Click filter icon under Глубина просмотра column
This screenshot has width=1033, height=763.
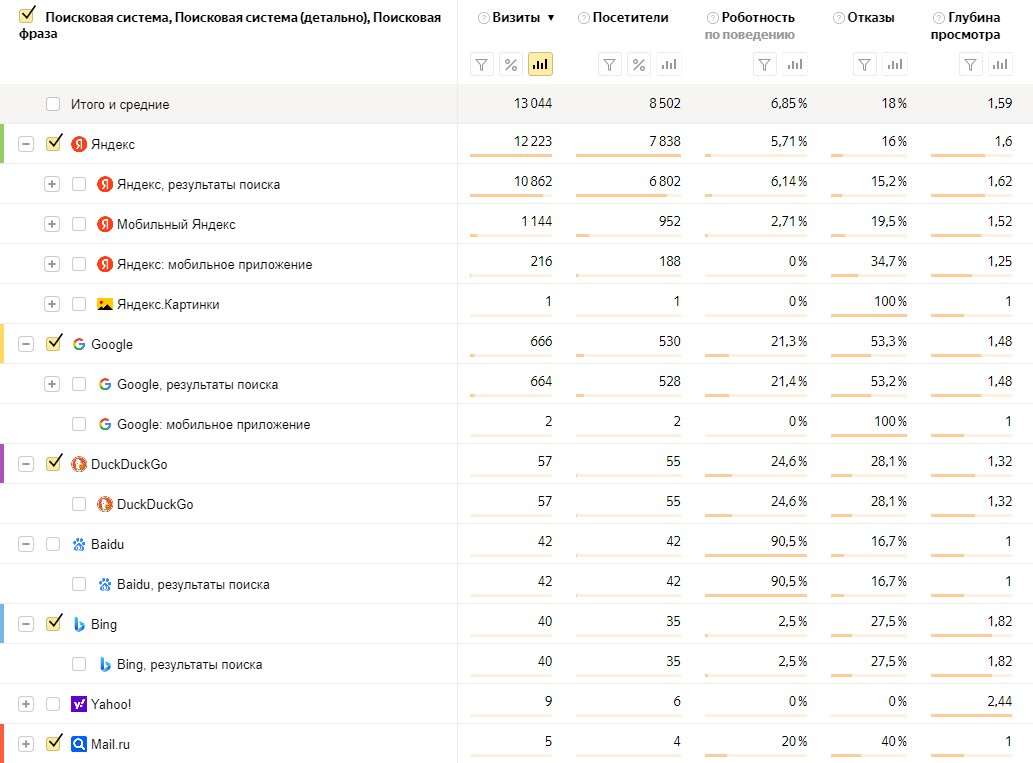[969, 65]
